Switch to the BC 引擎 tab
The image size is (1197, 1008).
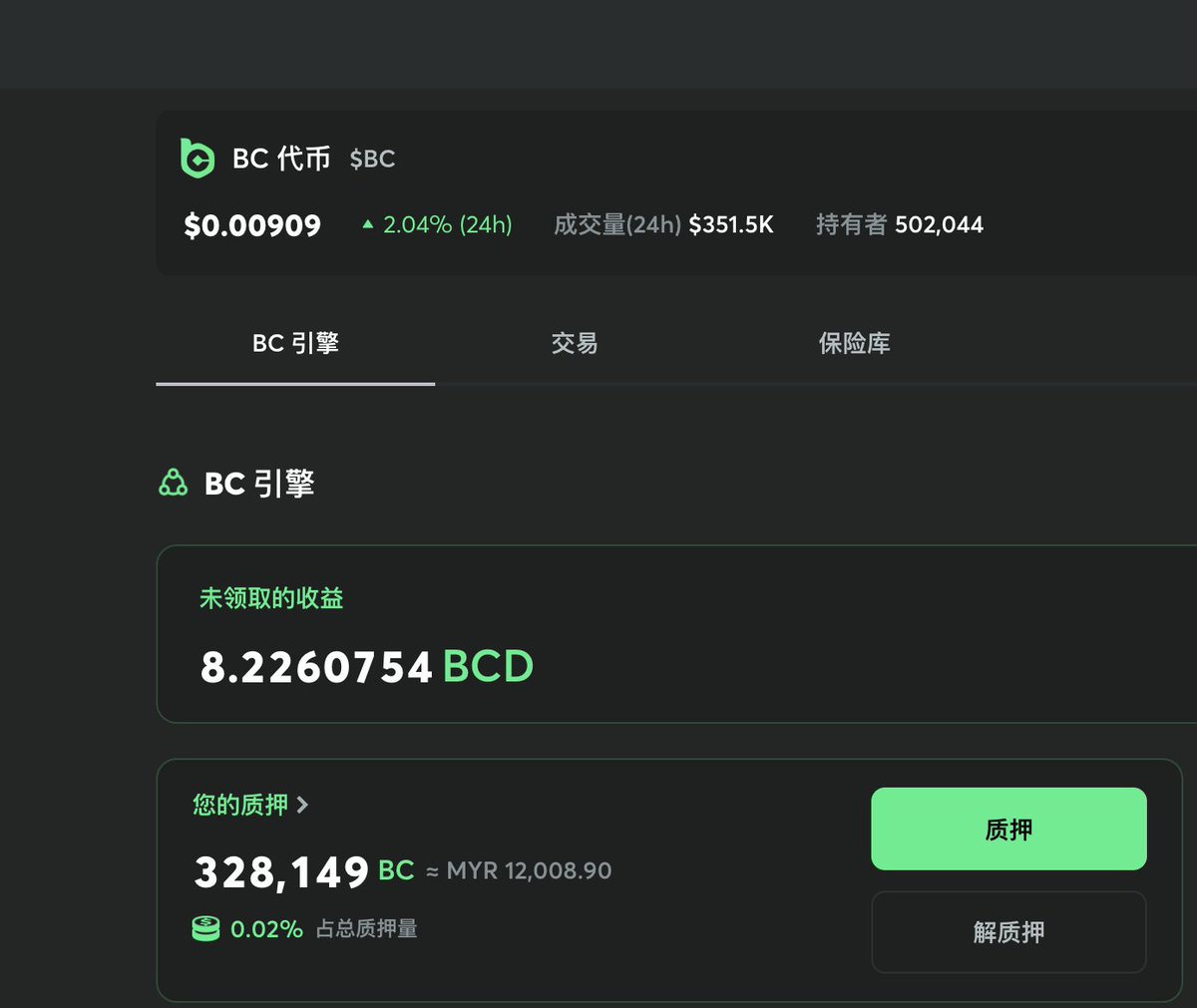(x=295, y=344)
